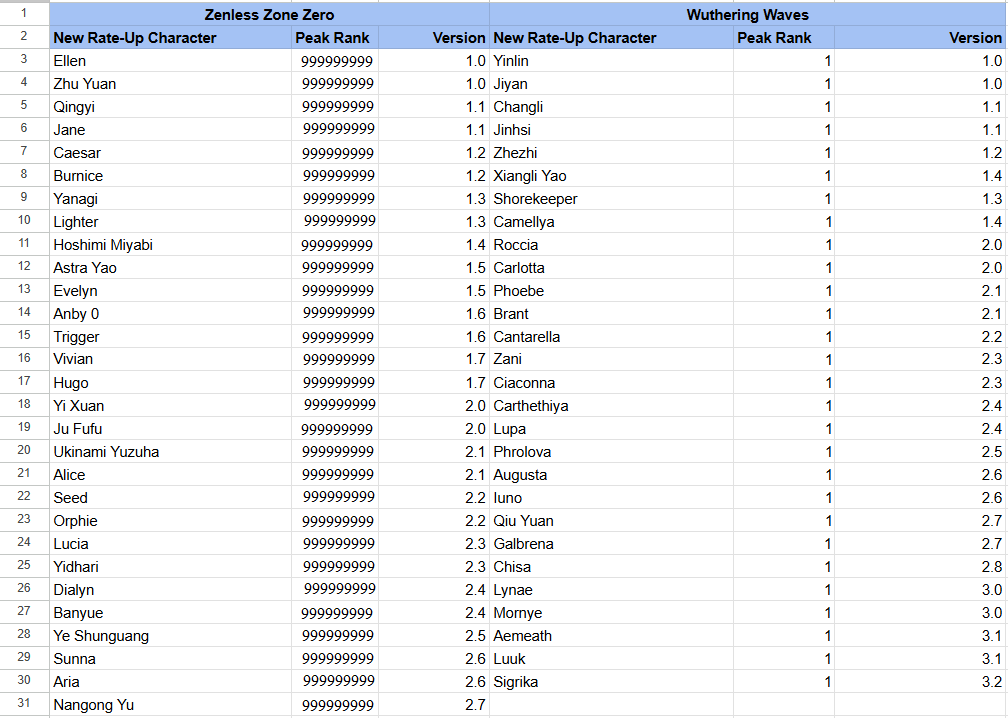
Task: Select cell containing Nangong Yu
Action: coord(170,705)
